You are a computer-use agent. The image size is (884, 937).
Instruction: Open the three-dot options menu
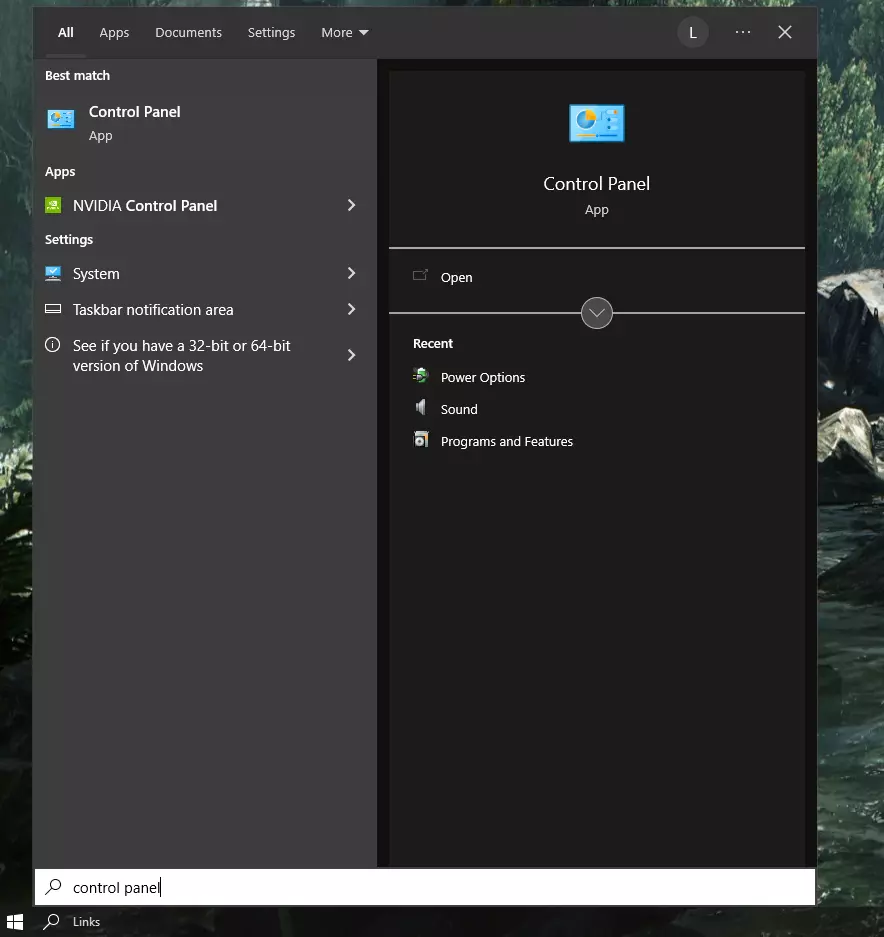tap(742, 32)
